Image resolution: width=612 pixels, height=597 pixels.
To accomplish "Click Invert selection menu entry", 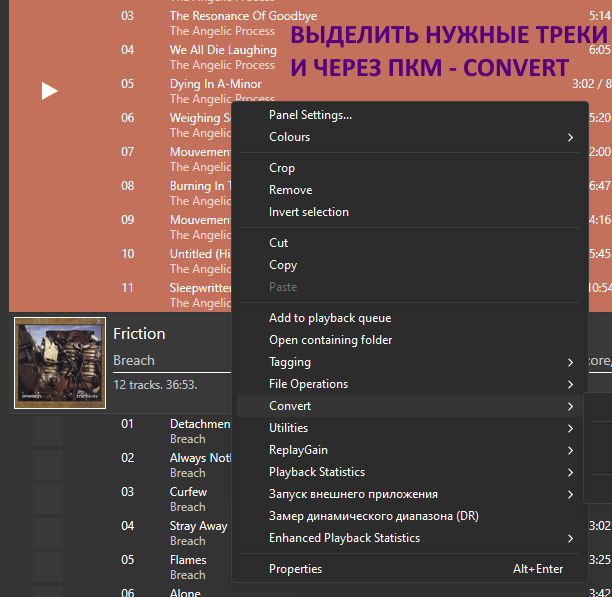I will pos(308,212).
